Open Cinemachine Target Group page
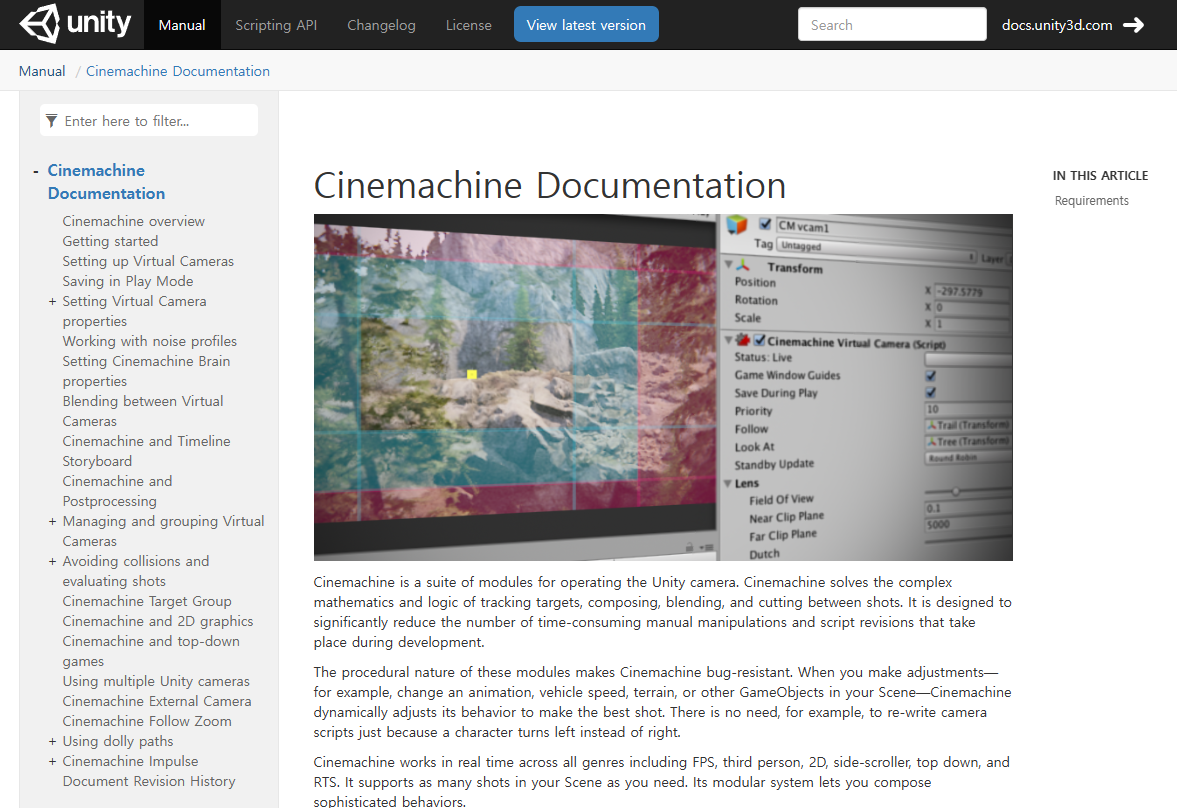This screenshot has width=1177, height=808. point(147,601)
